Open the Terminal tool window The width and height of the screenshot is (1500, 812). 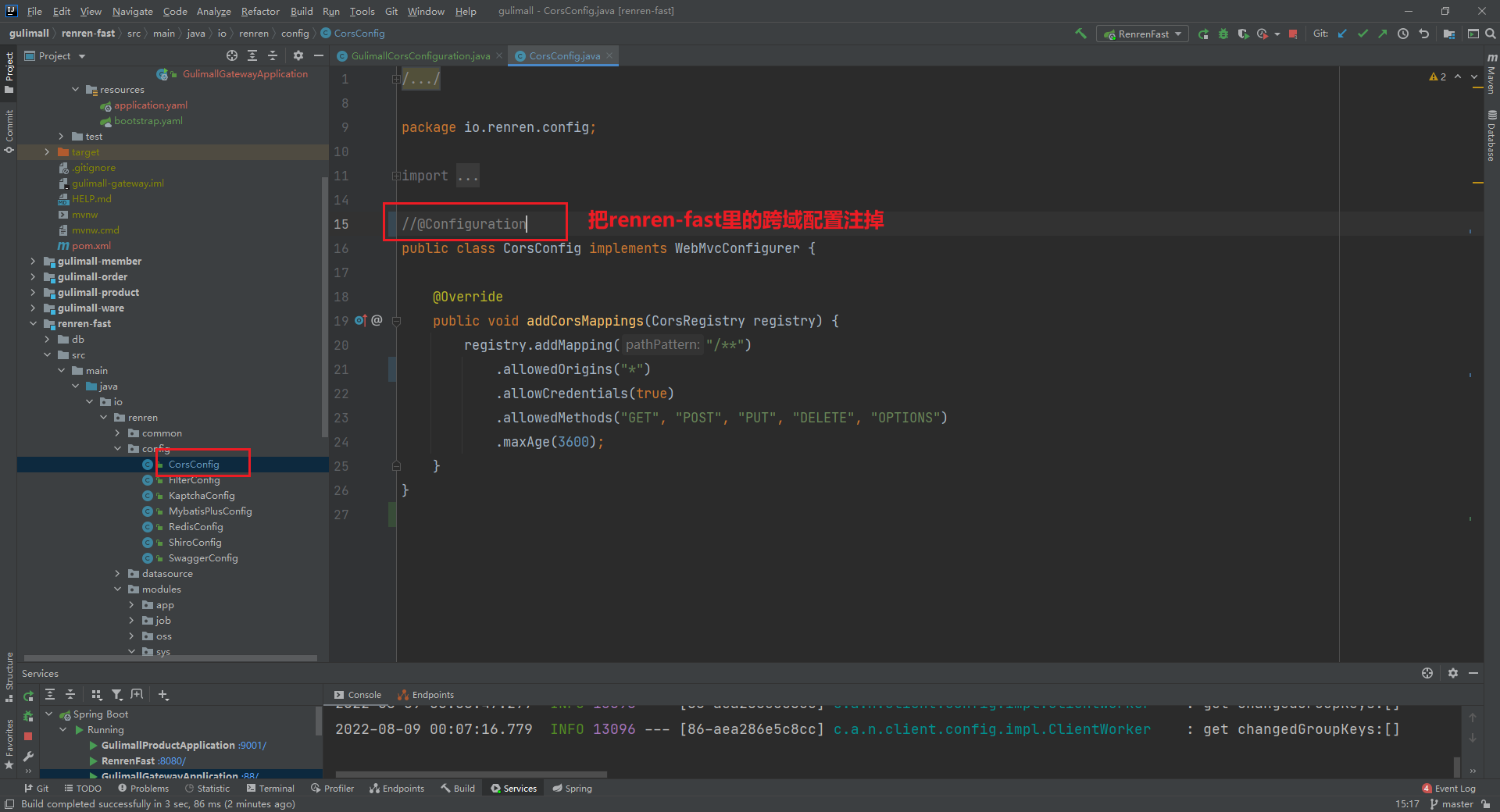coord(270,789)
